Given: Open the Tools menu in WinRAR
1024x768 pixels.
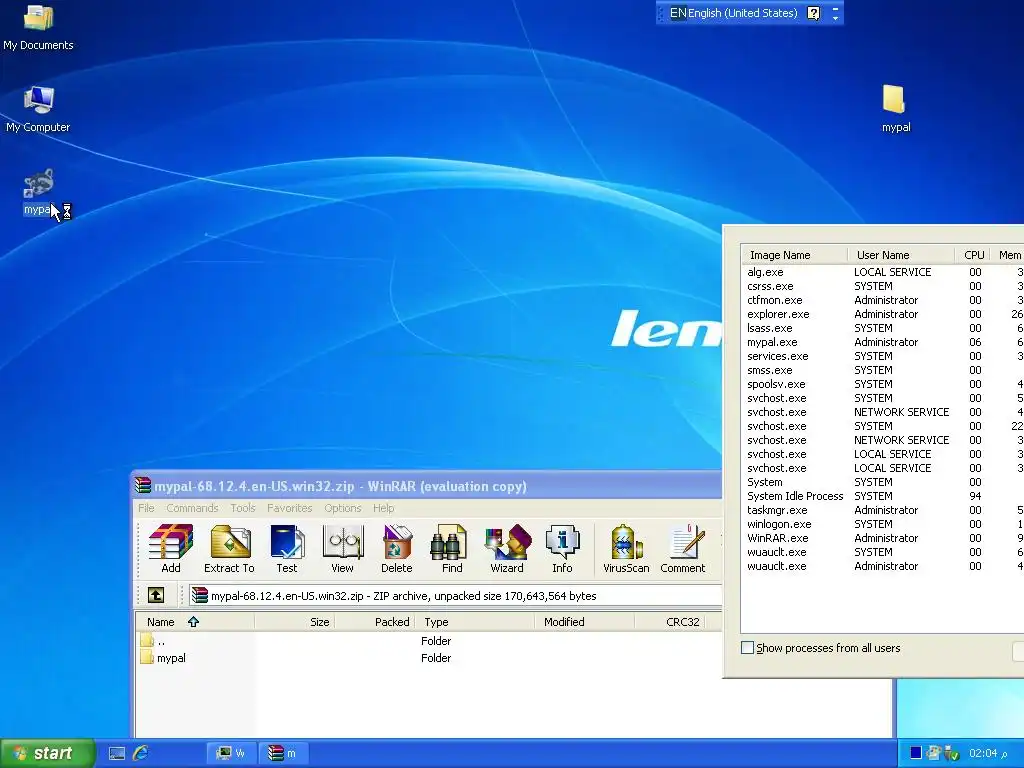Looking at the screenshot, I should [242, 508].
